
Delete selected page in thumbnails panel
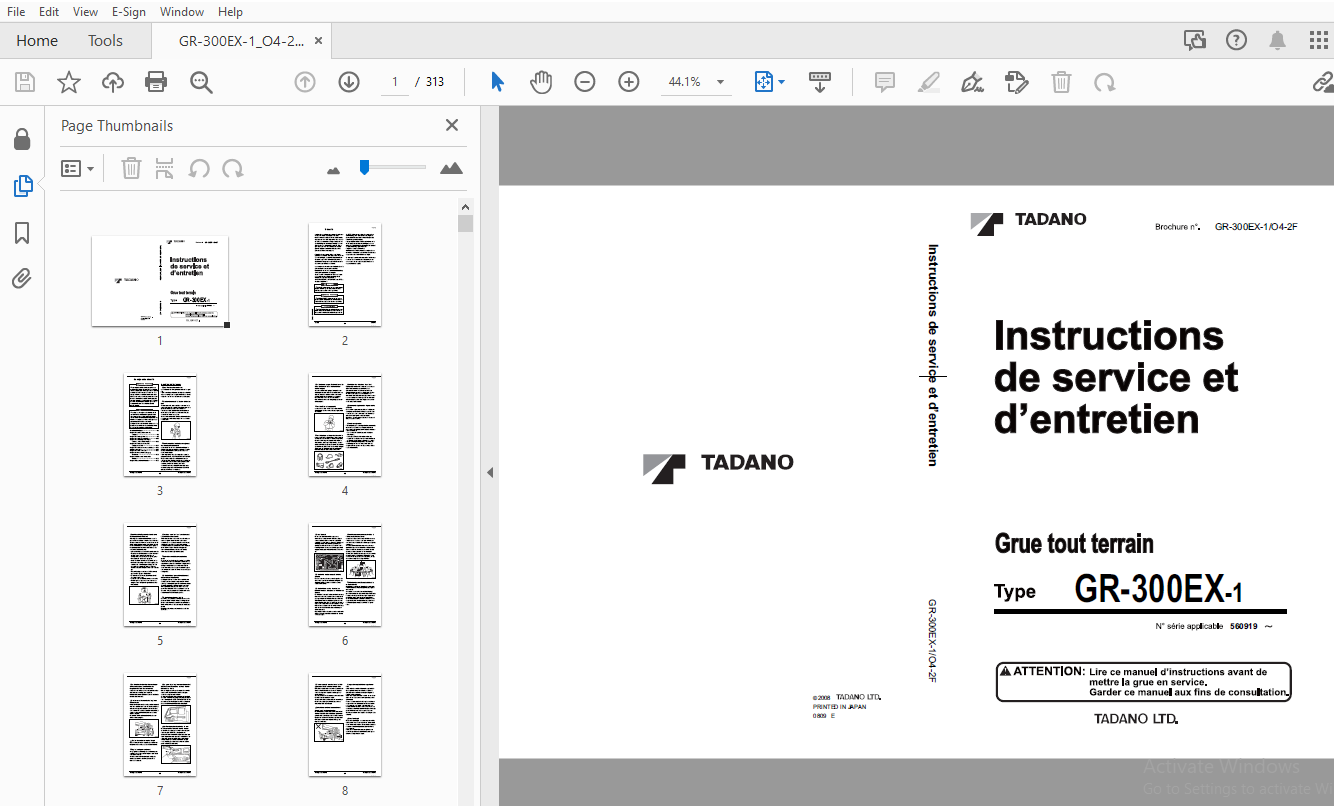click(131, 168)
